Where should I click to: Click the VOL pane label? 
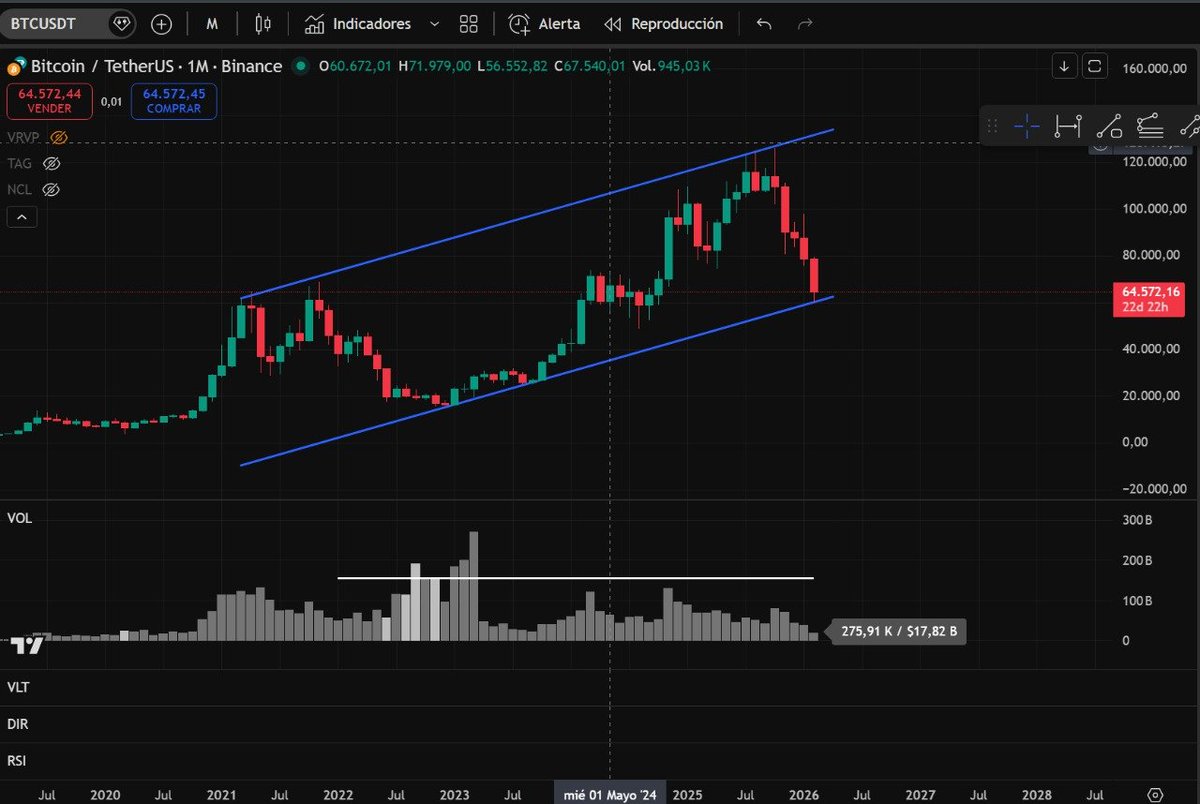[x=18, y=520]
